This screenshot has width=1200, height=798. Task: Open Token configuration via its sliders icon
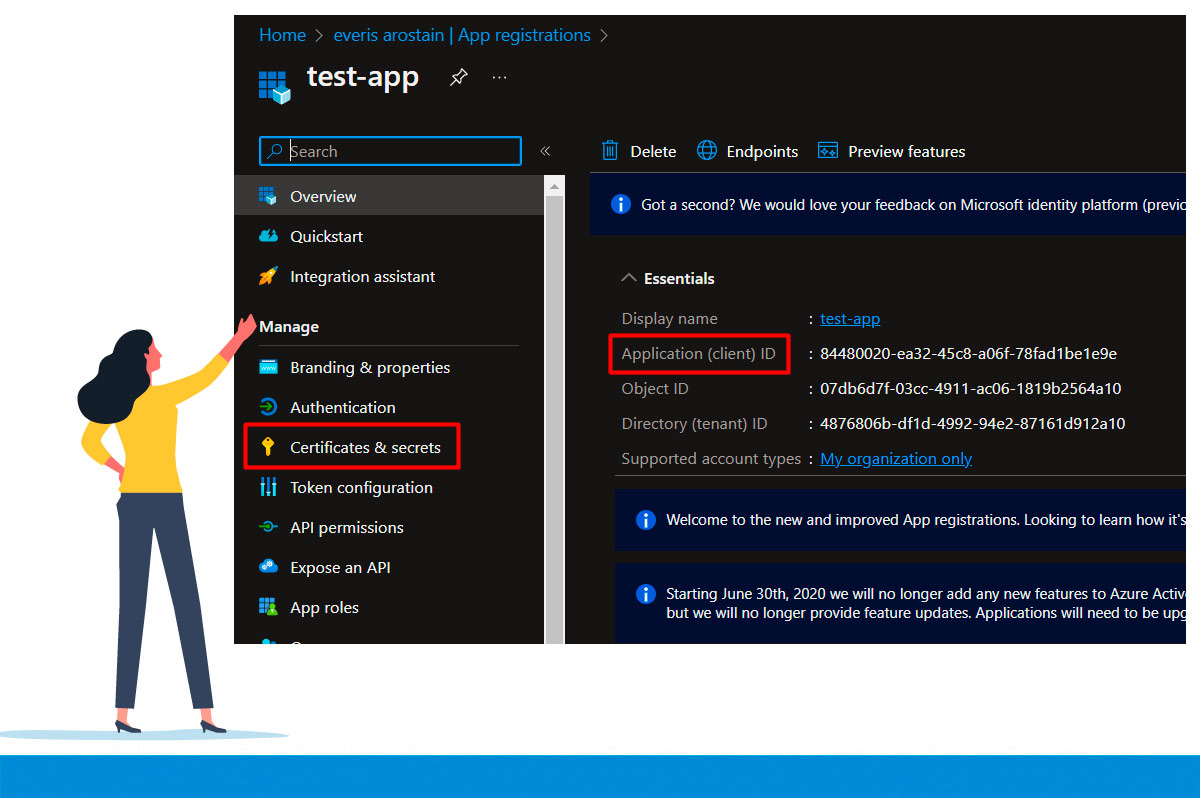269,487
